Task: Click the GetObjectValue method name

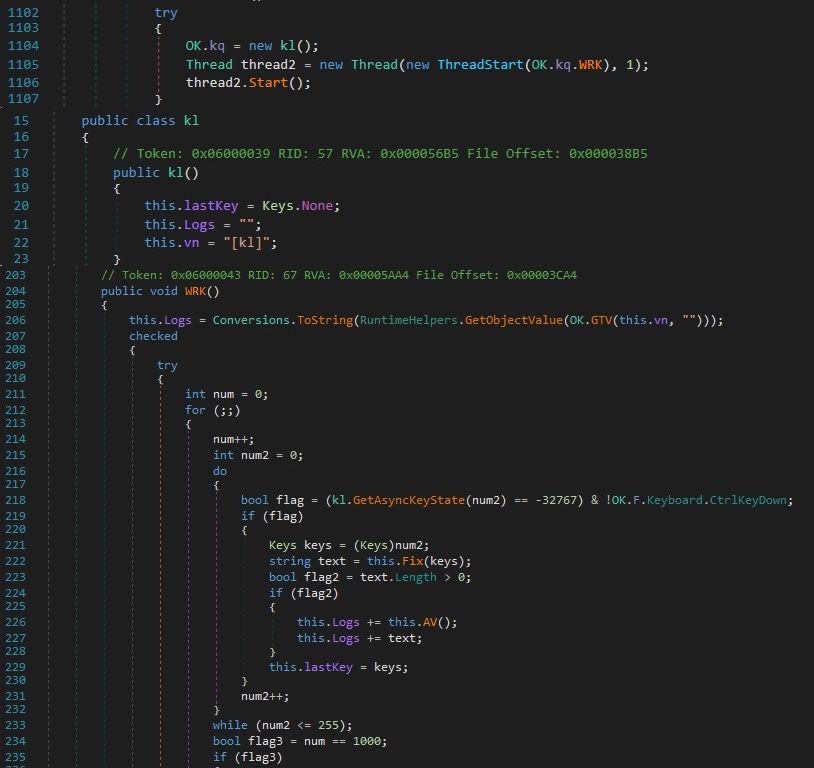Action: point(513,320)
